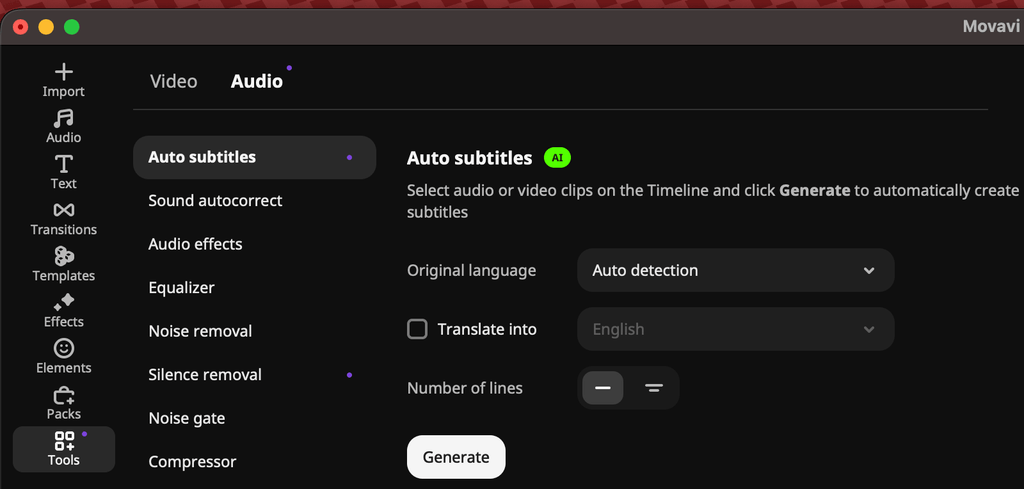1024x489 pixels.
Task: Open Noise removal tool
Action: click(x=255, y=331)
